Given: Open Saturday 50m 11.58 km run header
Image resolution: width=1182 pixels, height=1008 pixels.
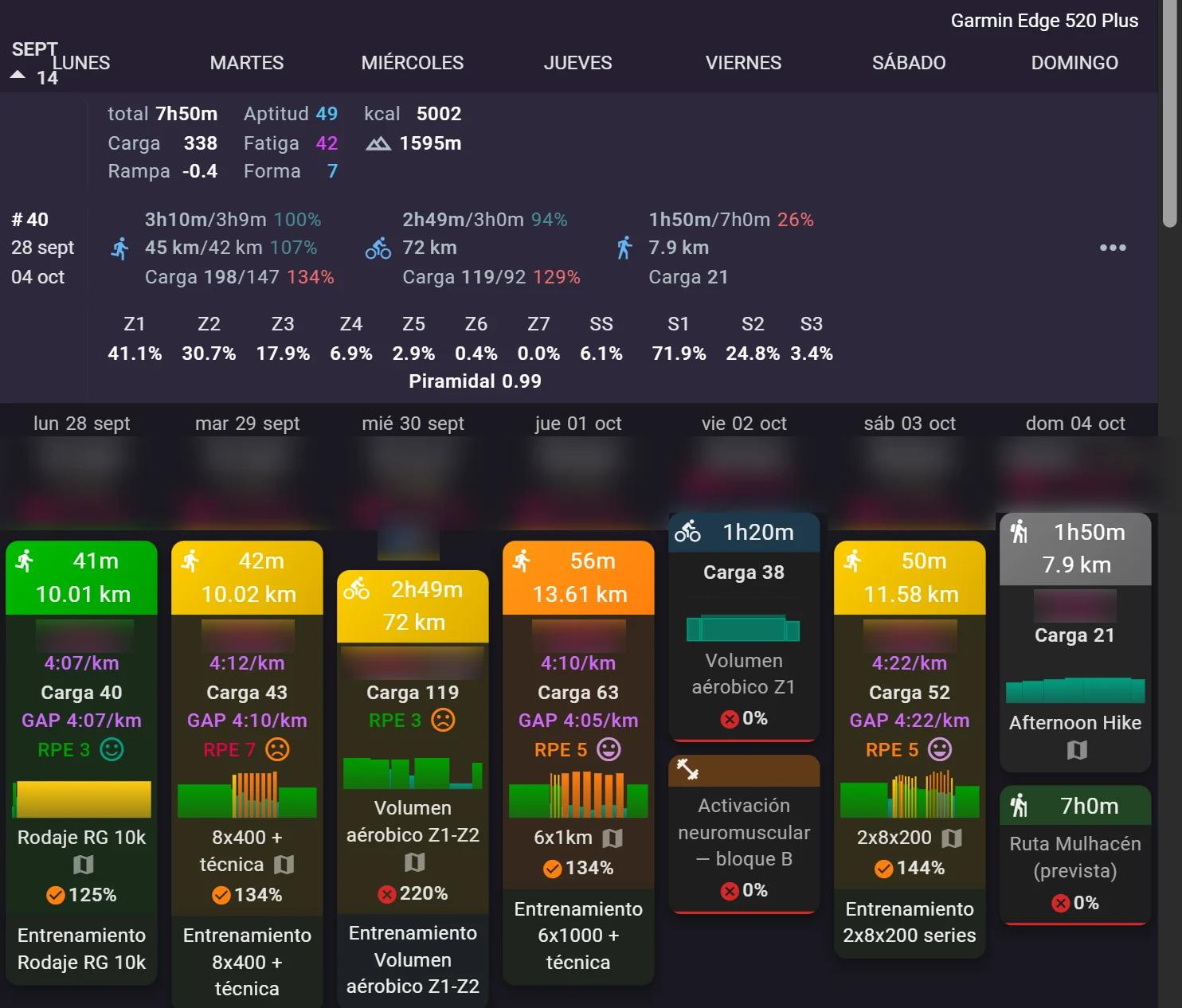Looking at the screenshot, I should click(910, 577).
